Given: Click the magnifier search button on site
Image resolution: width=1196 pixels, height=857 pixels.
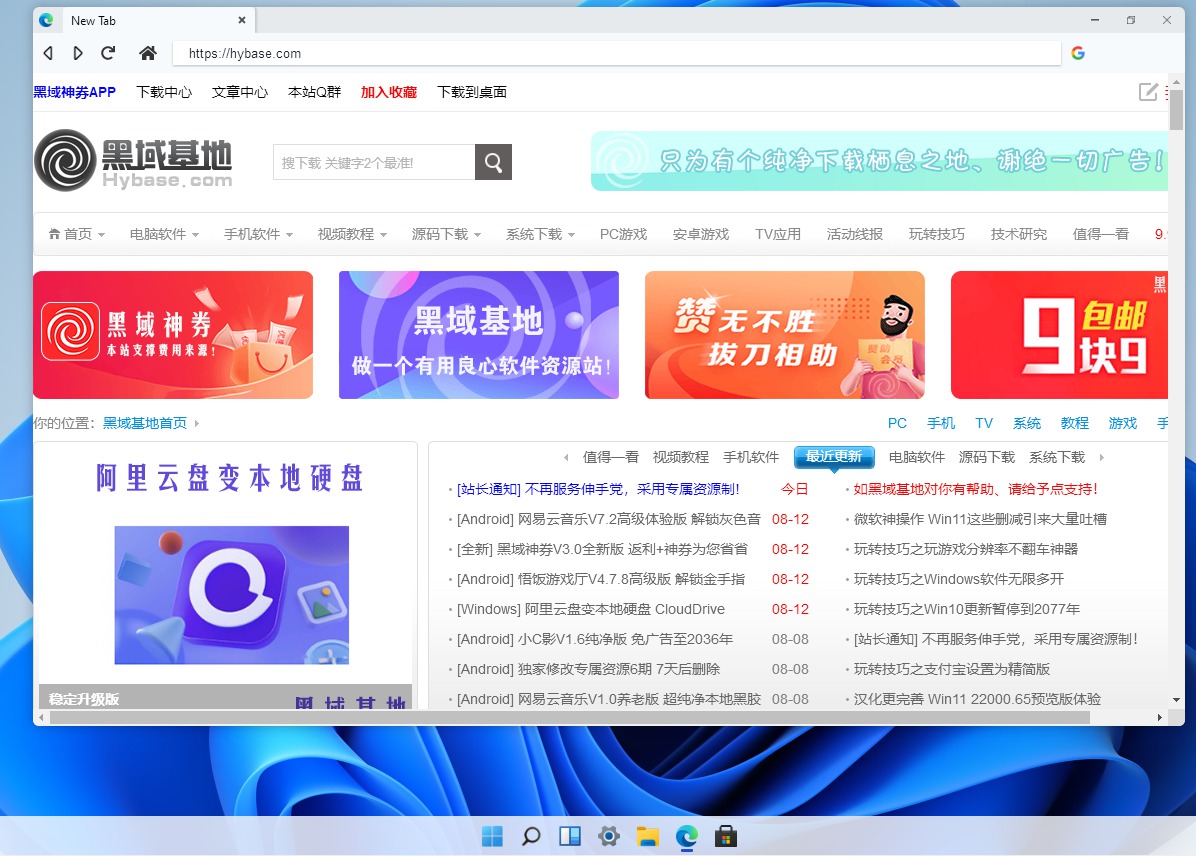Looking at the screenshot, I should click(x=494, y=162).
